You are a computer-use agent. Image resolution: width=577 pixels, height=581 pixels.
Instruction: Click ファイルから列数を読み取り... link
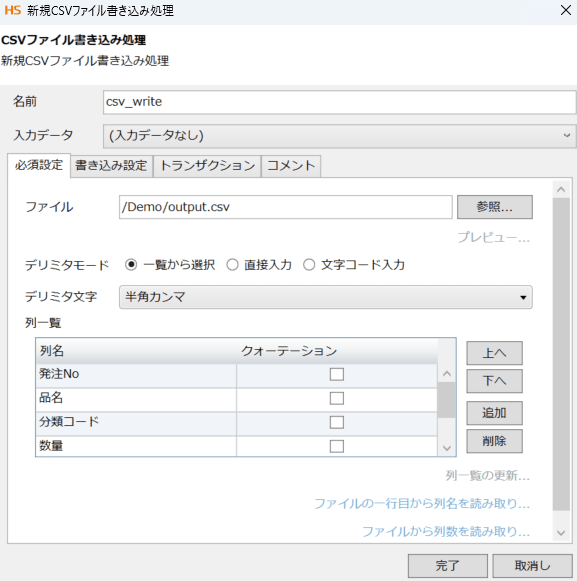point(446,532)
